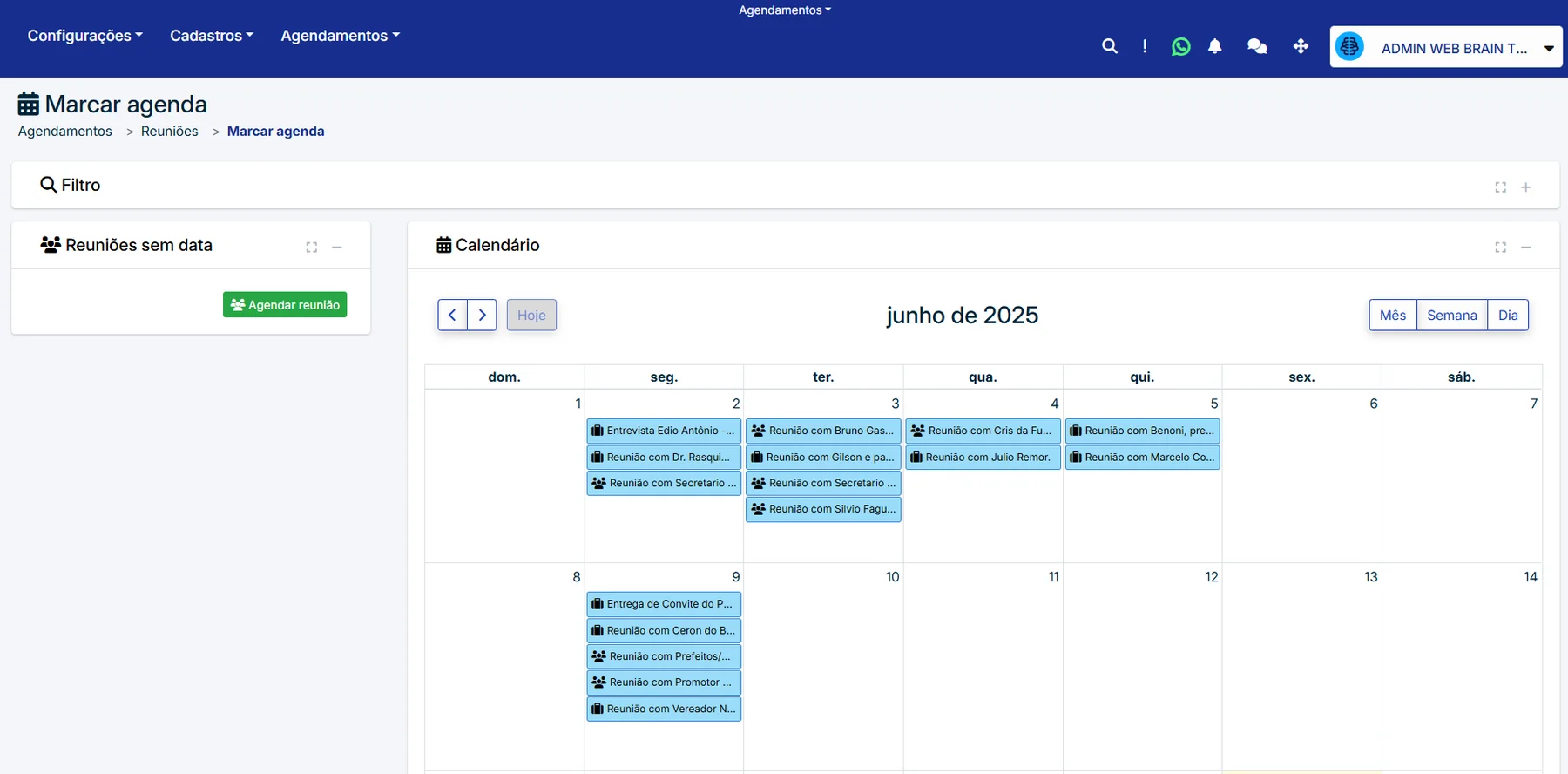The width and height of the screenshot is (1568, 774).
Task: Open the WhatsApp icon in header
Action: click(x=1180, y=46)
